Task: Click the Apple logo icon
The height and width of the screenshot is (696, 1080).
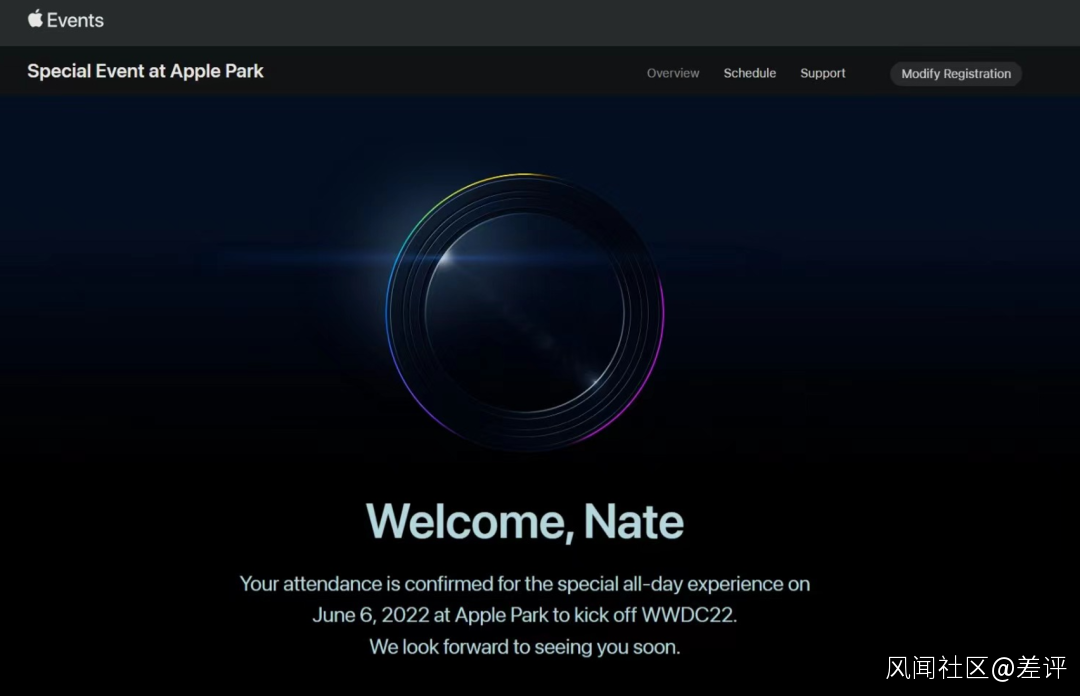Action: (x=35, y=19)
